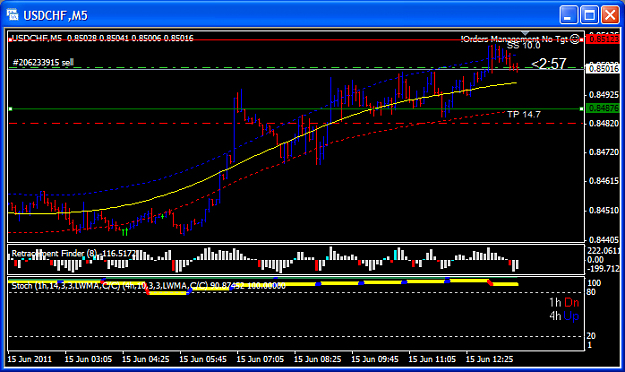Click the 0.84820 price scale value
Screen dimensions: 625x372
[604, 124]
